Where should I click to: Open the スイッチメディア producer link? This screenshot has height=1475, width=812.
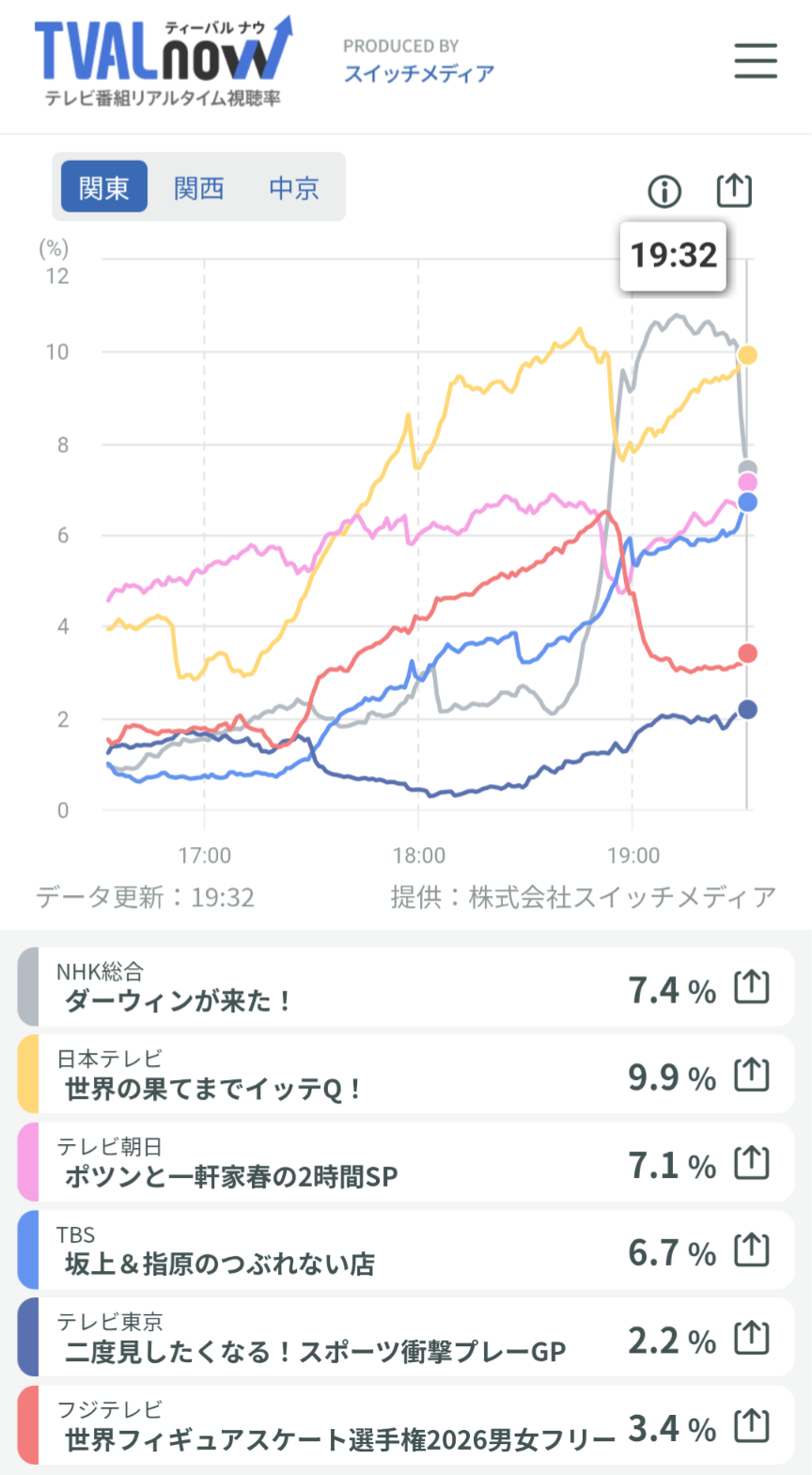coord(419,73)
